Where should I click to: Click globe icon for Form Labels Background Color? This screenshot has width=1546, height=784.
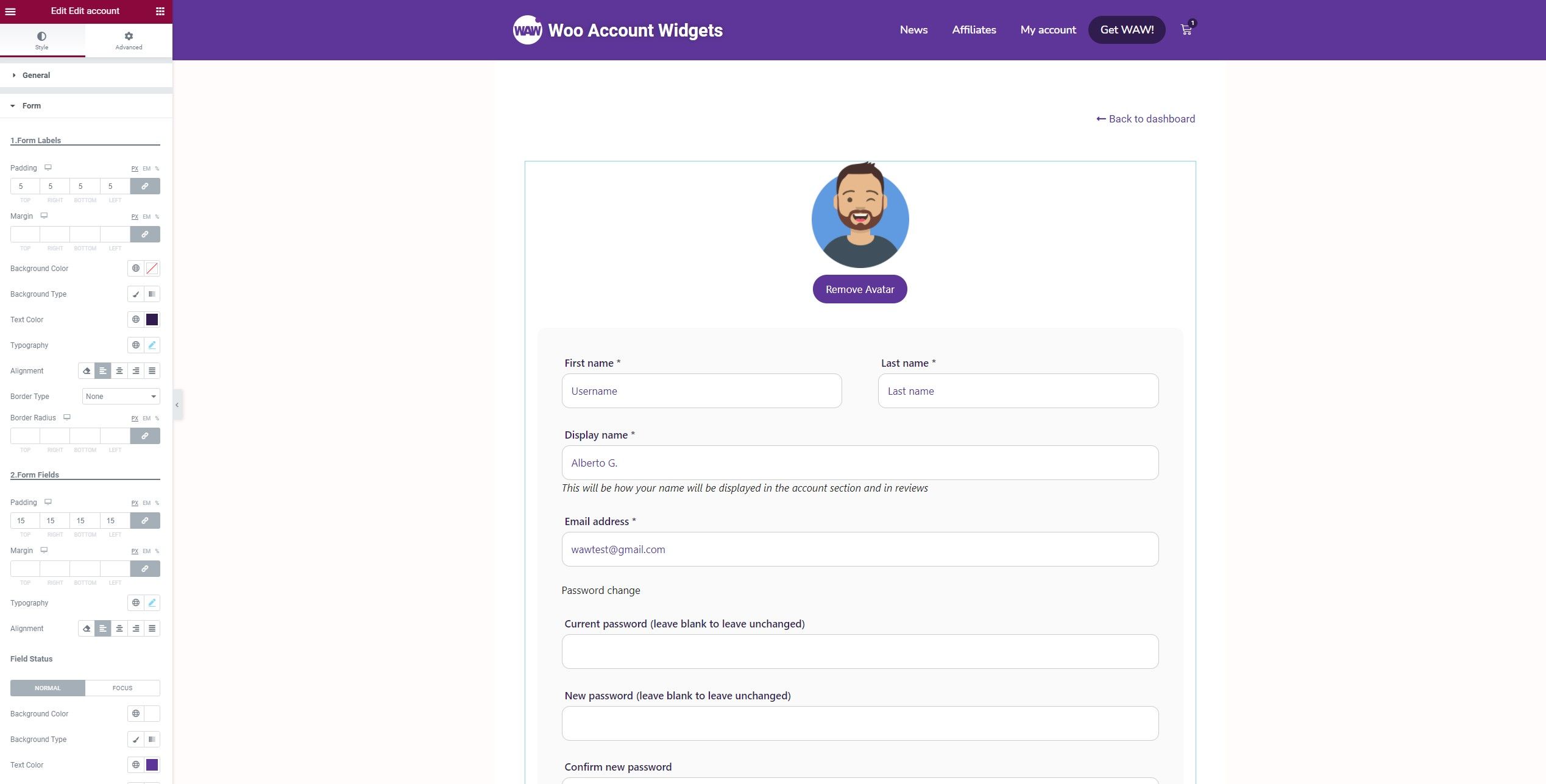pyautogui.click(x=136, y=268)
